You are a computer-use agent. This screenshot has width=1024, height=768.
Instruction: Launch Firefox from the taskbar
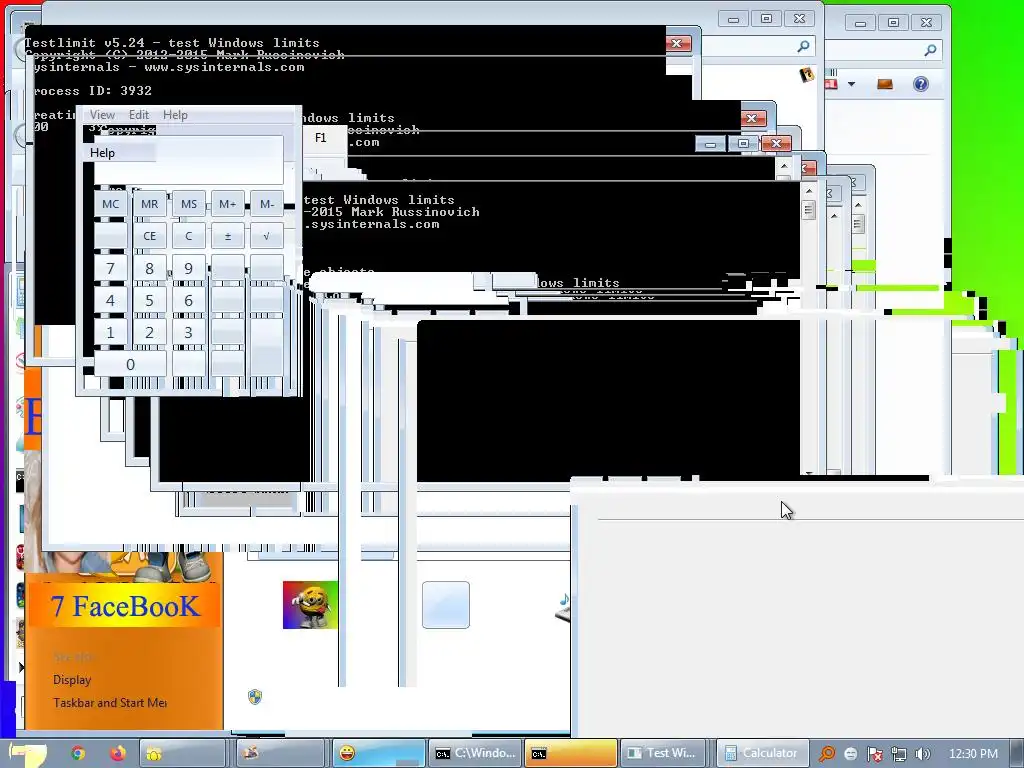118,754
